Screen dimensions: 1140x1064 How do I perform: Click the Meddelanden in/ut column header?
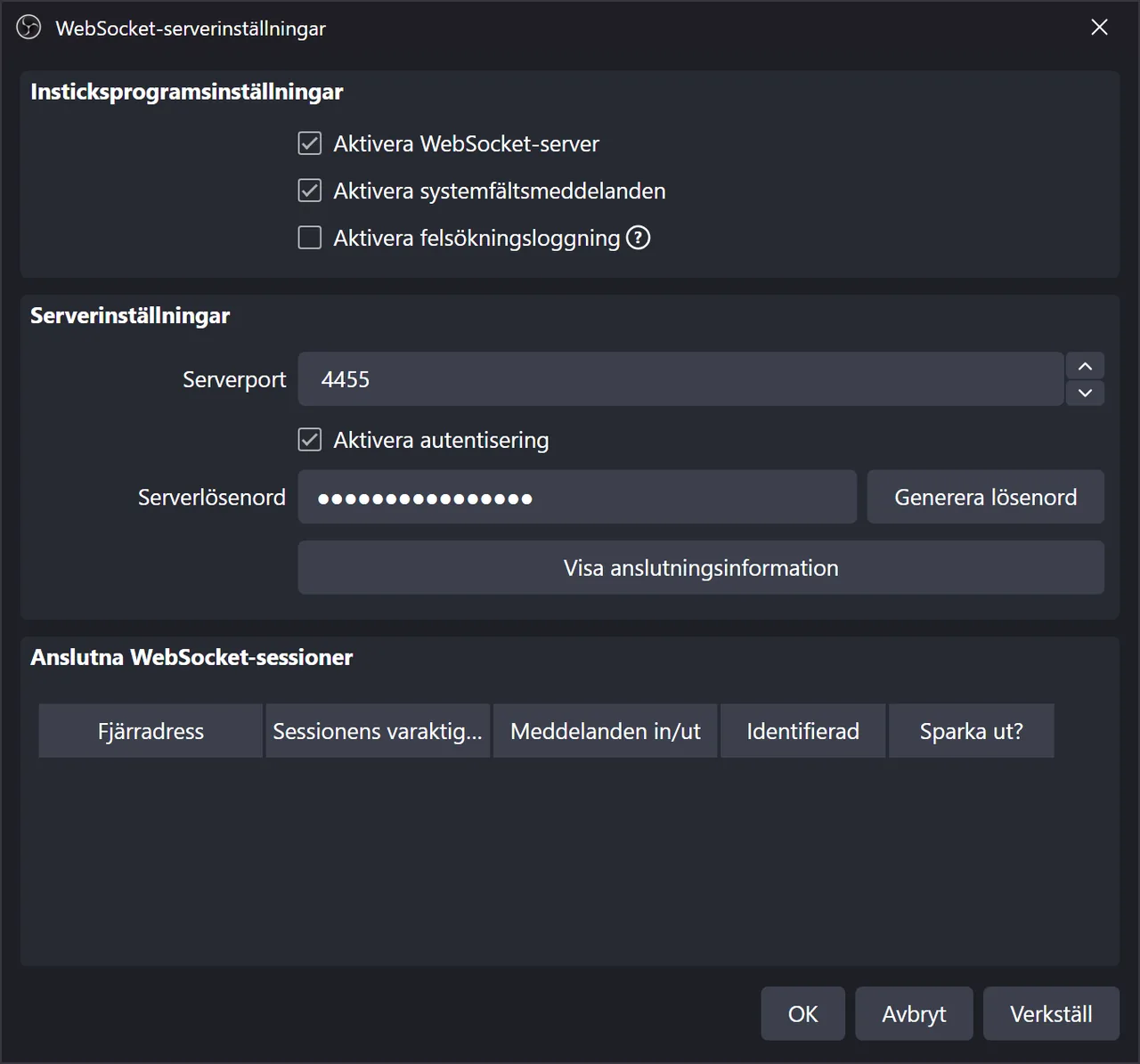pos(606,731)
